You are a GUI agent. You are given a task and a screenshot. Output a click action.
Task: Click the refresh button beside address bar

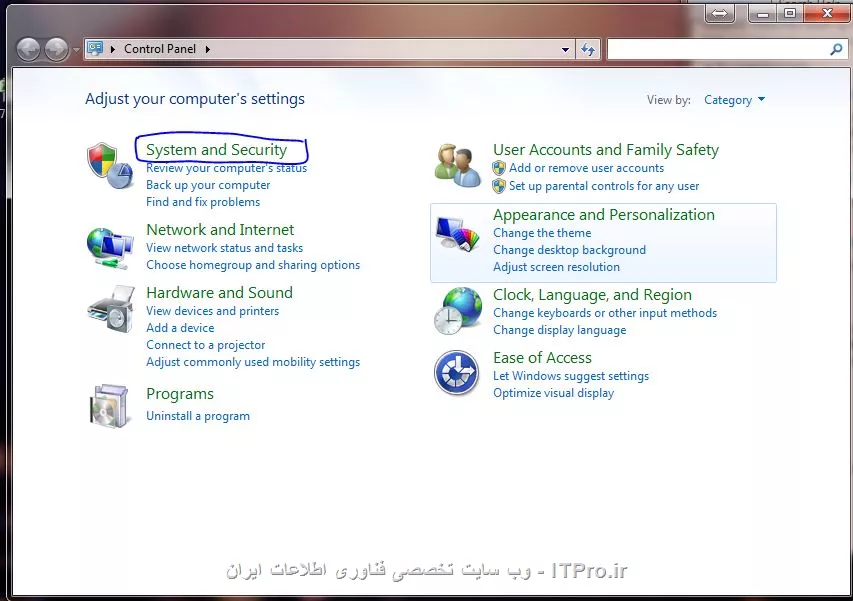click(x=588, y=49)
